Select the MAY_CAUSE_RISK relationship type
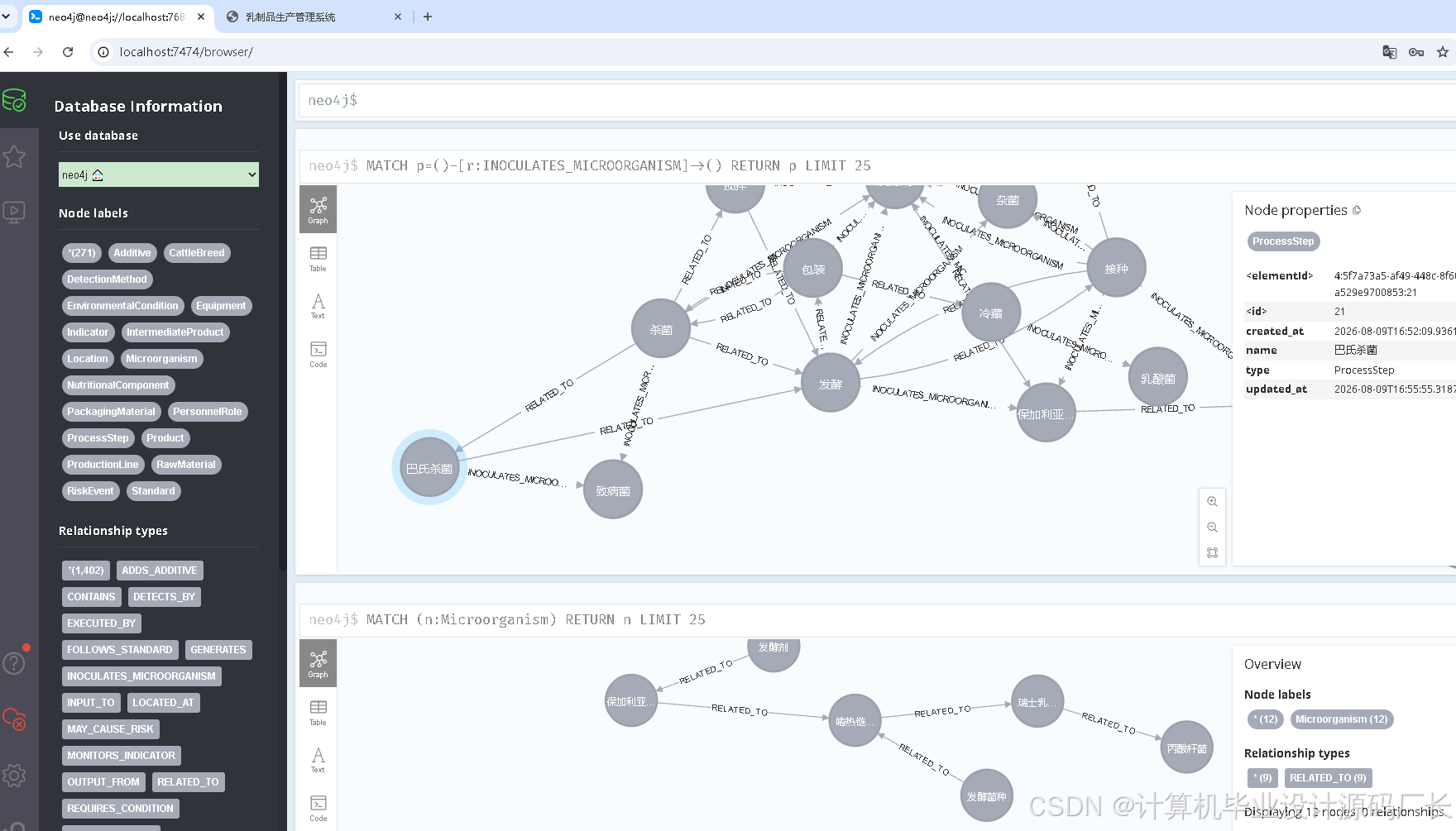Screen dimensions: 1456x831 (x=110, y=729)
